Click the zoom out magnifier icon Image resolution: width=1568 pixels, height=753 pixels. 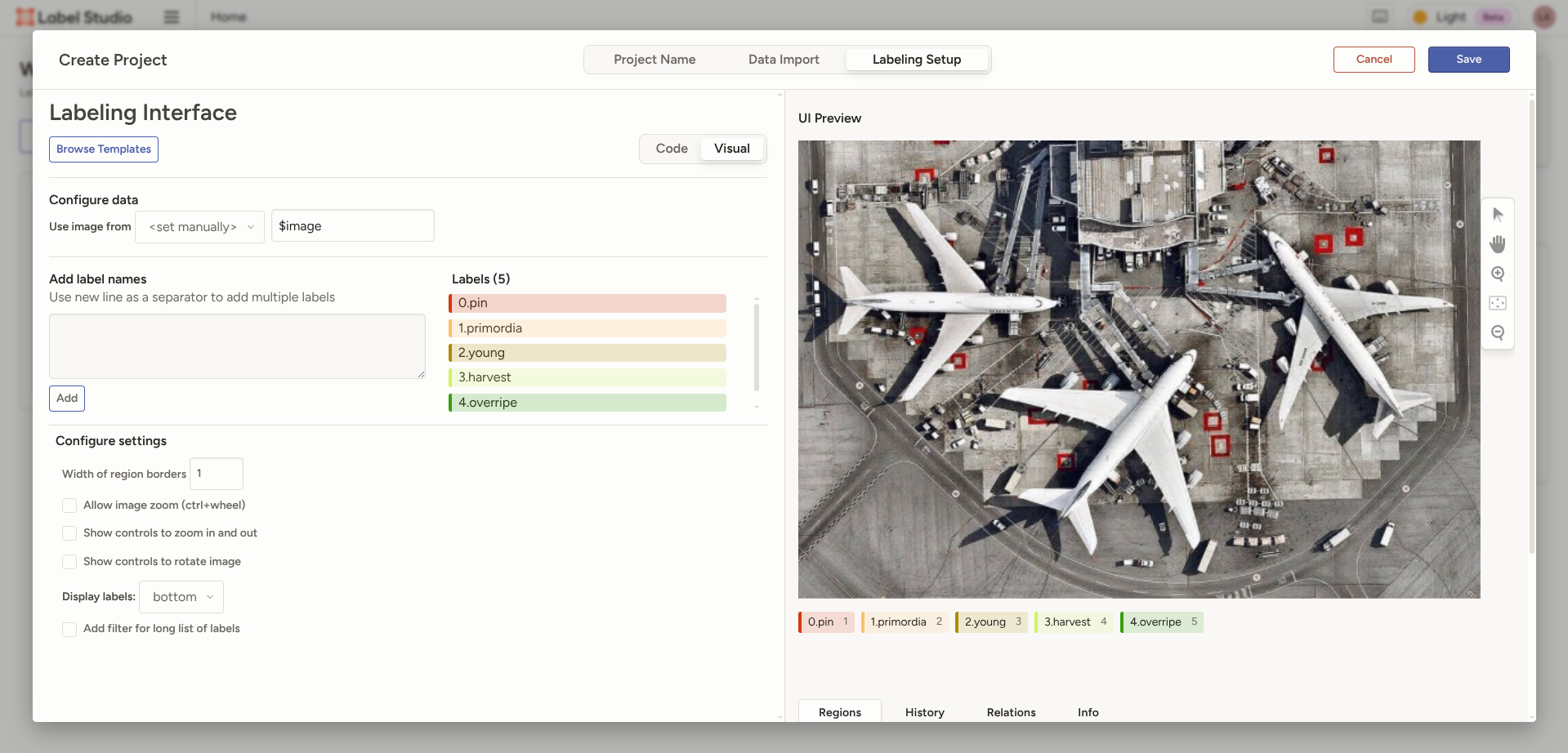pos(1498,332)
